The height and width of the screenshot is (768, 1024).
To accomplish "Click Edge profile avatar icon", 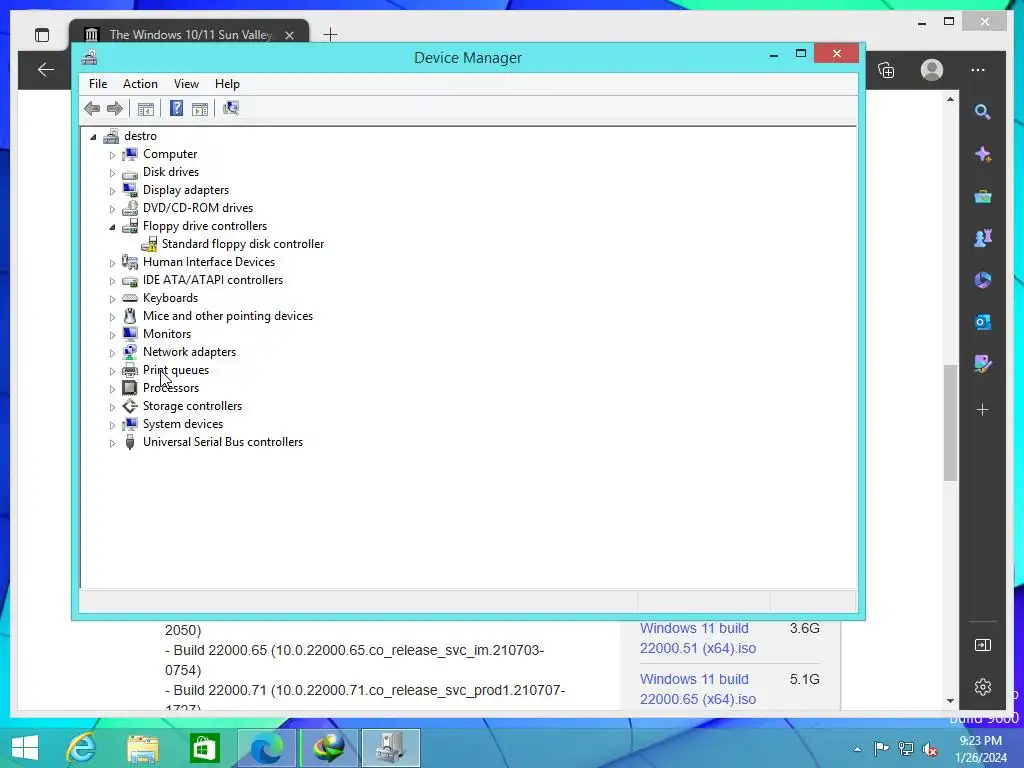I will pyautogui.click(x=932, y=70).
